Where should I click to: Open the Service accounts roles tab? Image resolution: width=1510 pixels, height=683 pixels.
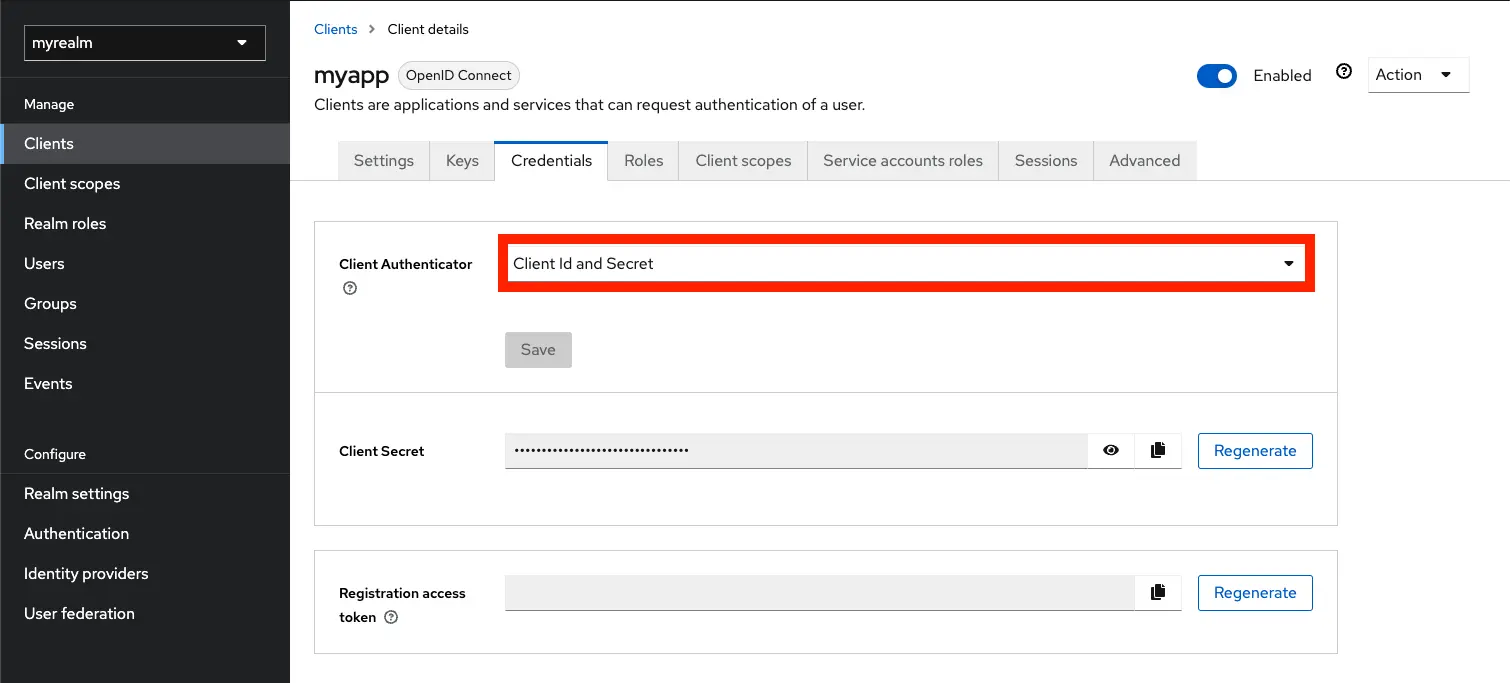pyautogui.click(x=902, y=160)
